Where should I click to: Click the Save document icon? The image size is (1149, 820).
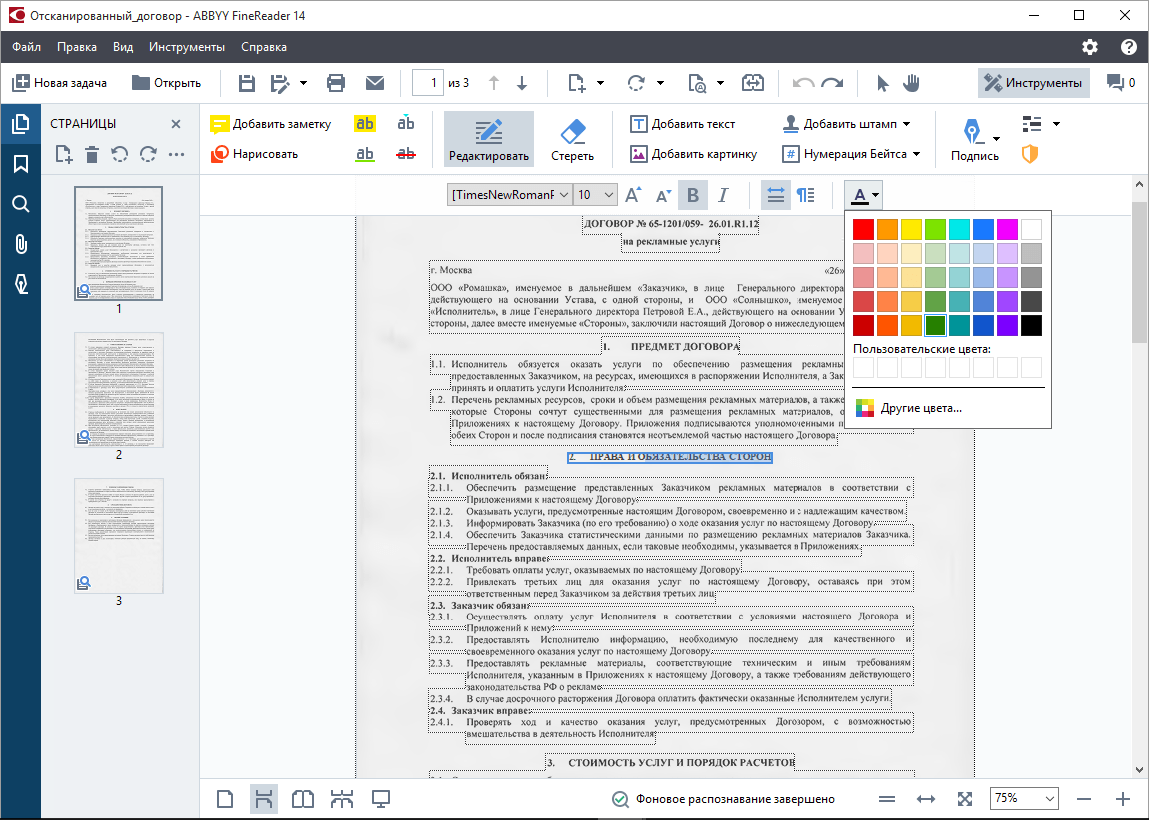(x=247, y=83)
